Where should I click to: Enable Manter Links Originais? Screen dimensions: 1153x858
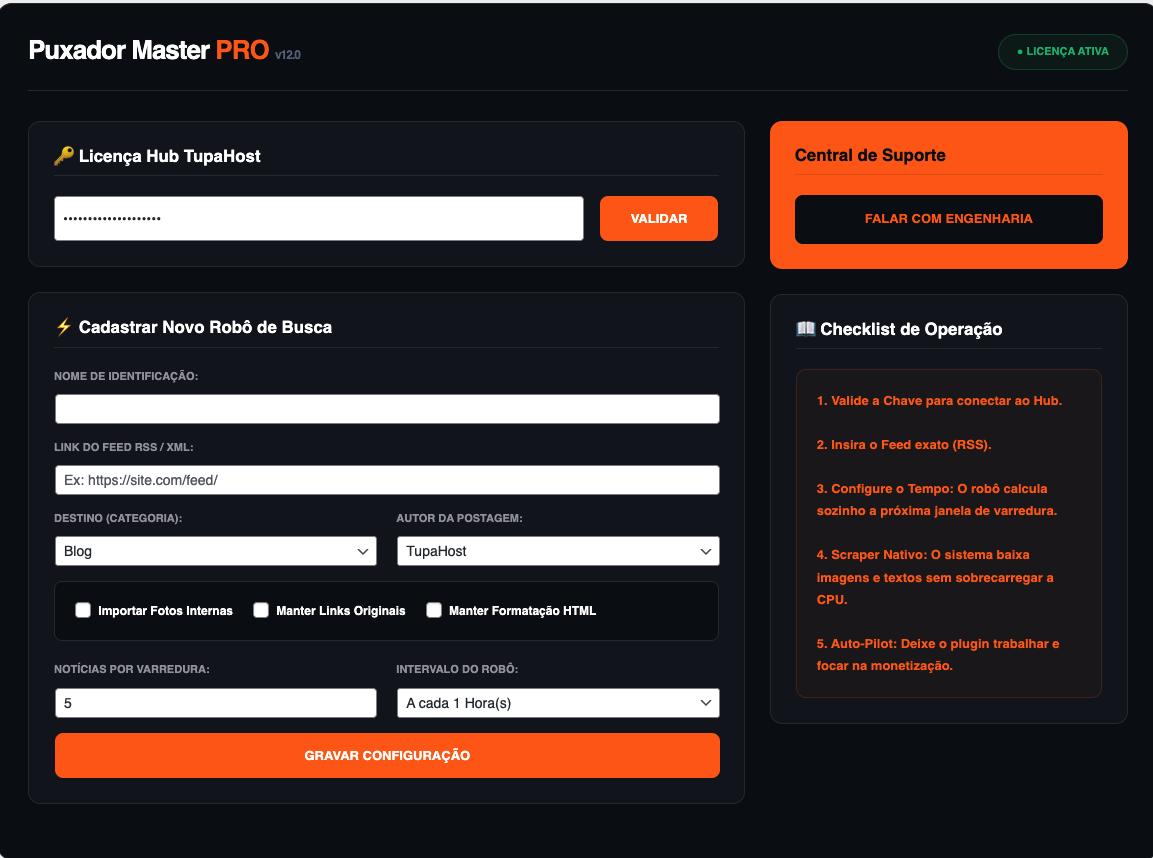click(x=261, y=609)
